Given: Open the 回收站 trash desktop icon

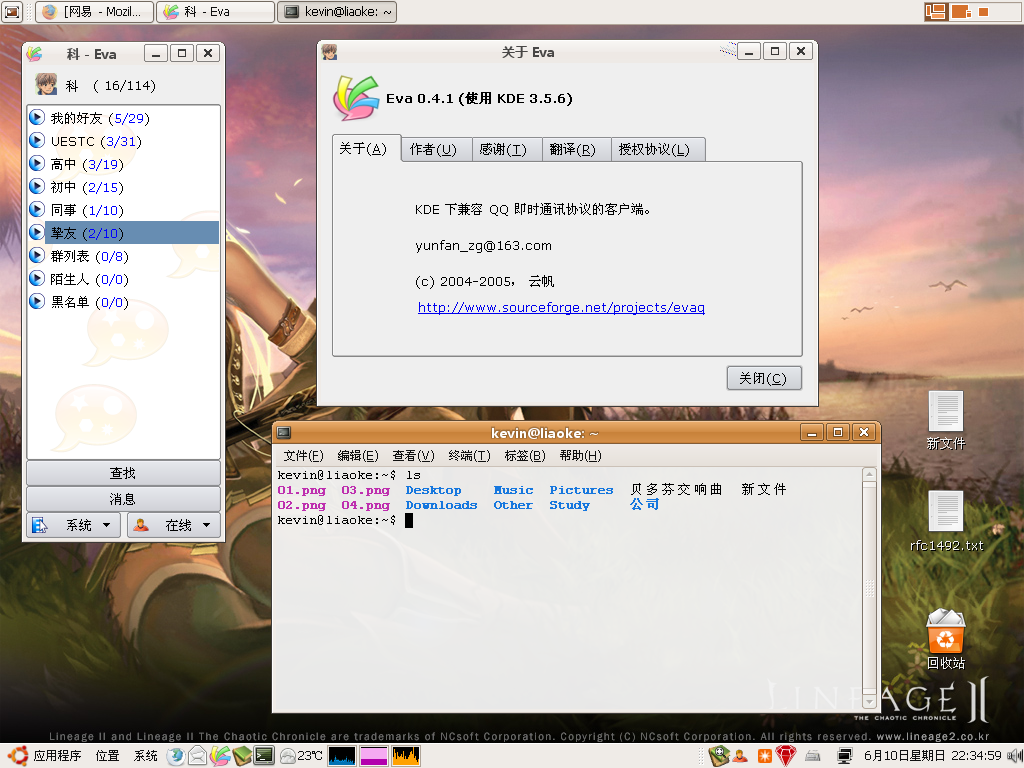Looking at the screenshot, I should pyautogui.click(x=946, y=639).
